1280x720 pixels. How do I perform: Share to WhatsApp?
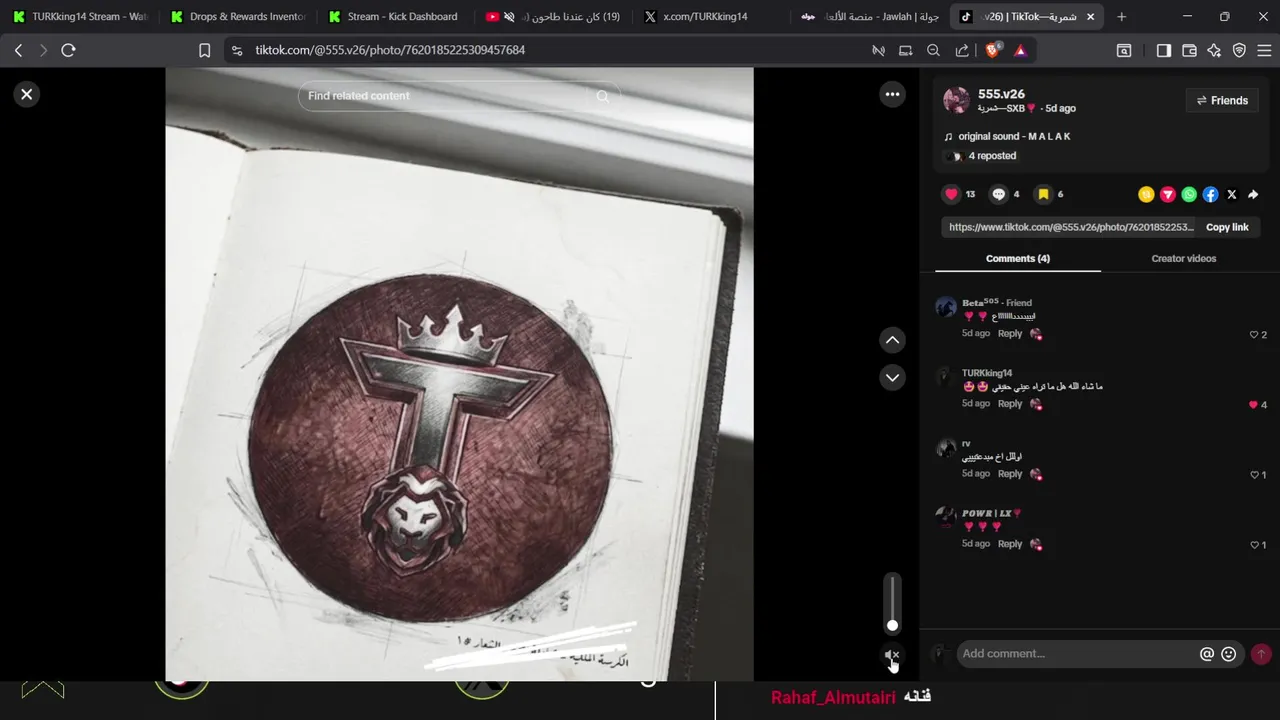click(1189, 195)
